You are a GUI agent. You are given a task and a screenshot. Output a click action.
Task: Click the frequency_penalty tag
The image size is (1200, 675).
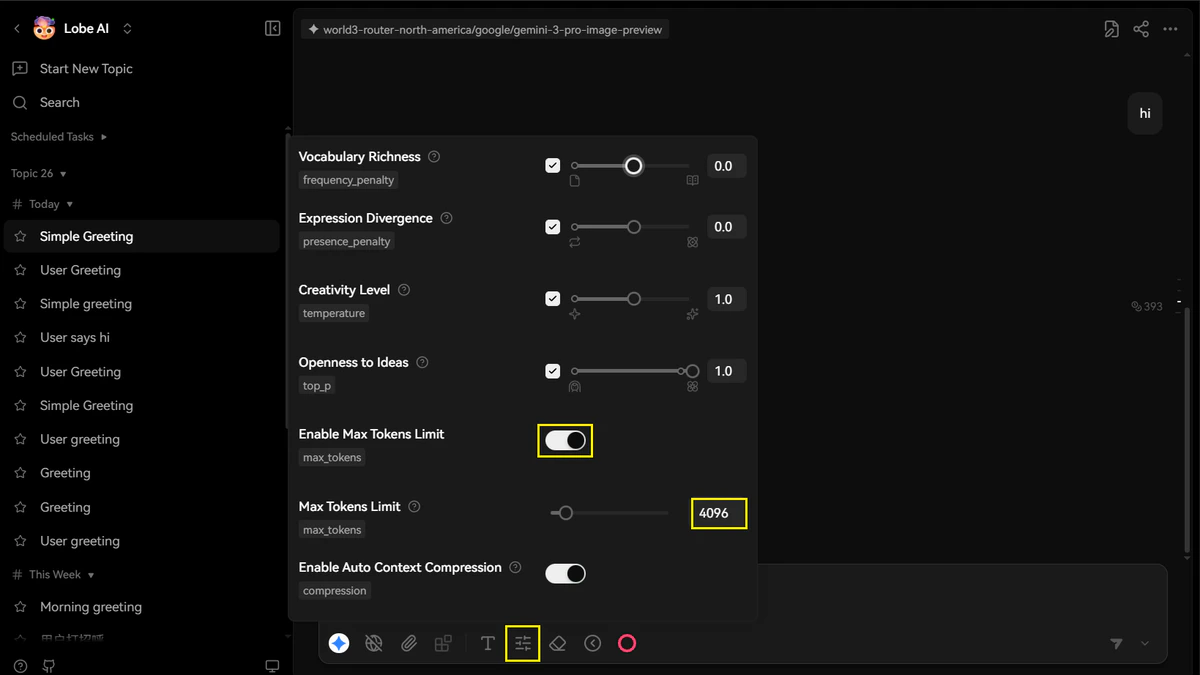[349, 180]
